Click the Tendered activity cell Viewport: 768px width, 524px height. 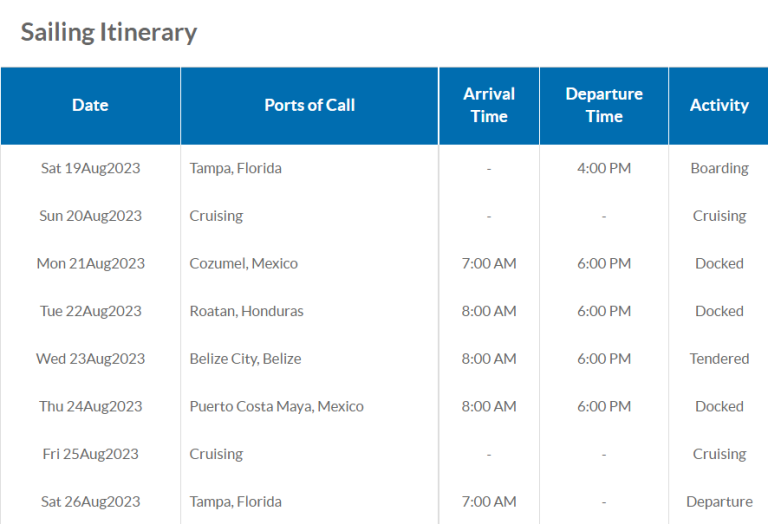pyautogui.click(x=719, y=359)
